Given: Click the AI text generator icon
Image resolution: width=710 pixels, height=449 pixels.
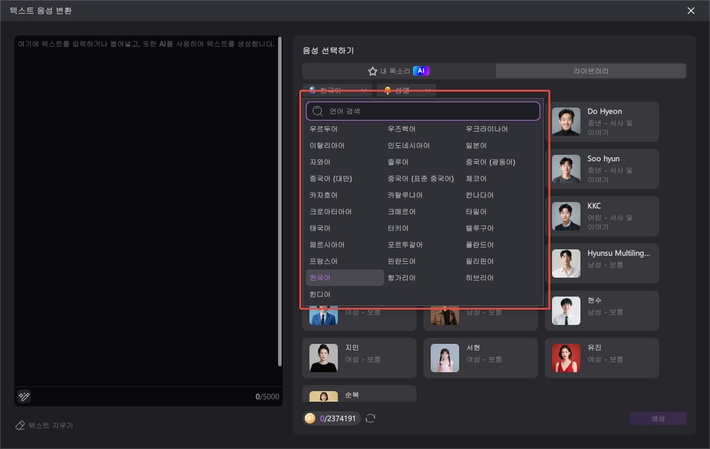Looking at the screenshot, I should 24,396.
